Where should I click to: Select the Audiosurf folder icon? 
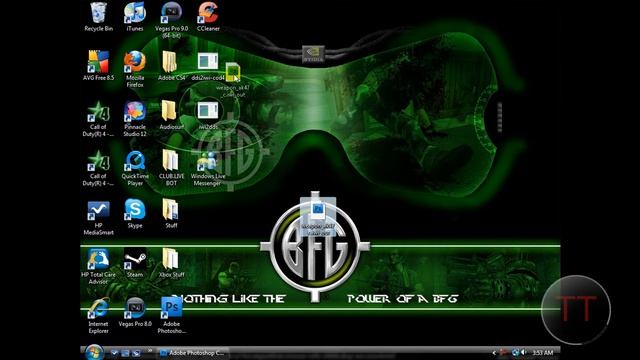171,115
